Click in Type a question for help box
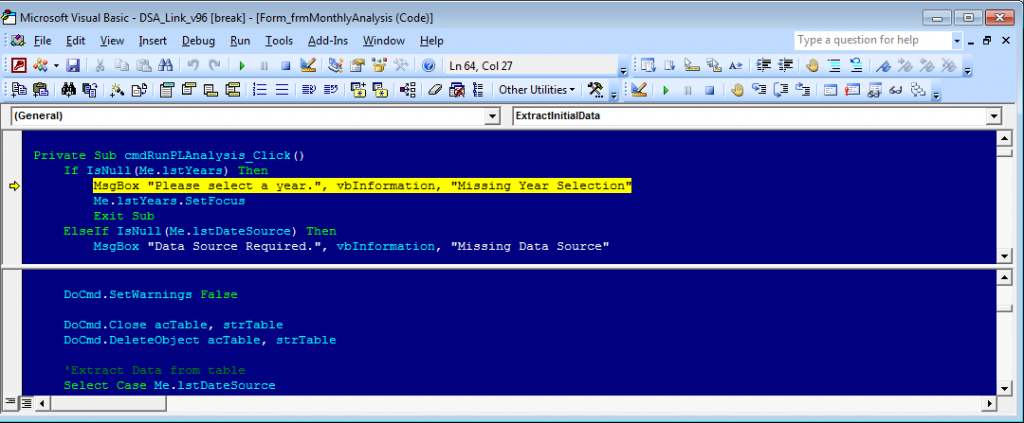This screenshot has width=1024, height=423. 873,40
